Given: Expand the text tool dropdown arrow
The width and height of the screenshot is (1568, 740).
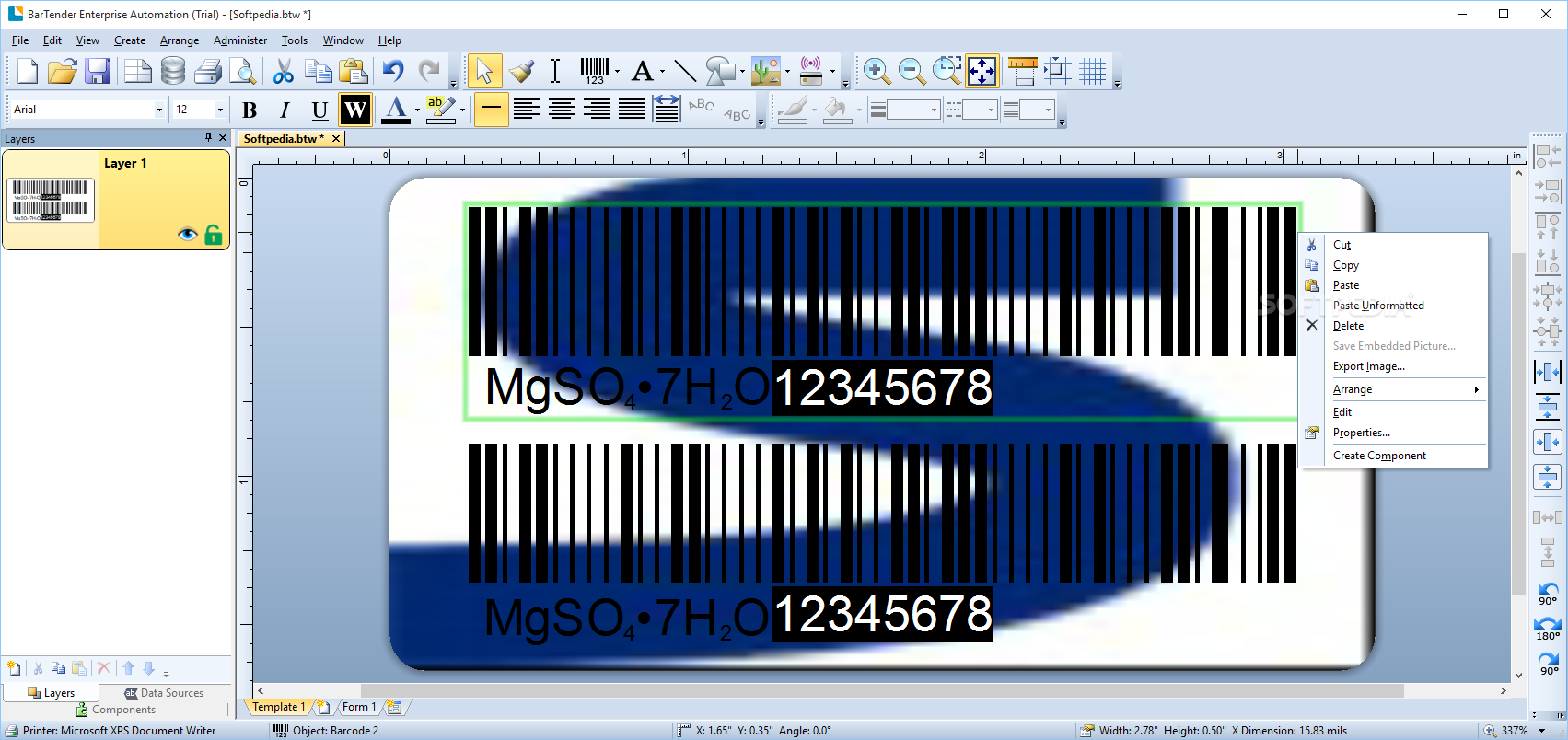Looking at the screenshot, I should tap(662, 71).
